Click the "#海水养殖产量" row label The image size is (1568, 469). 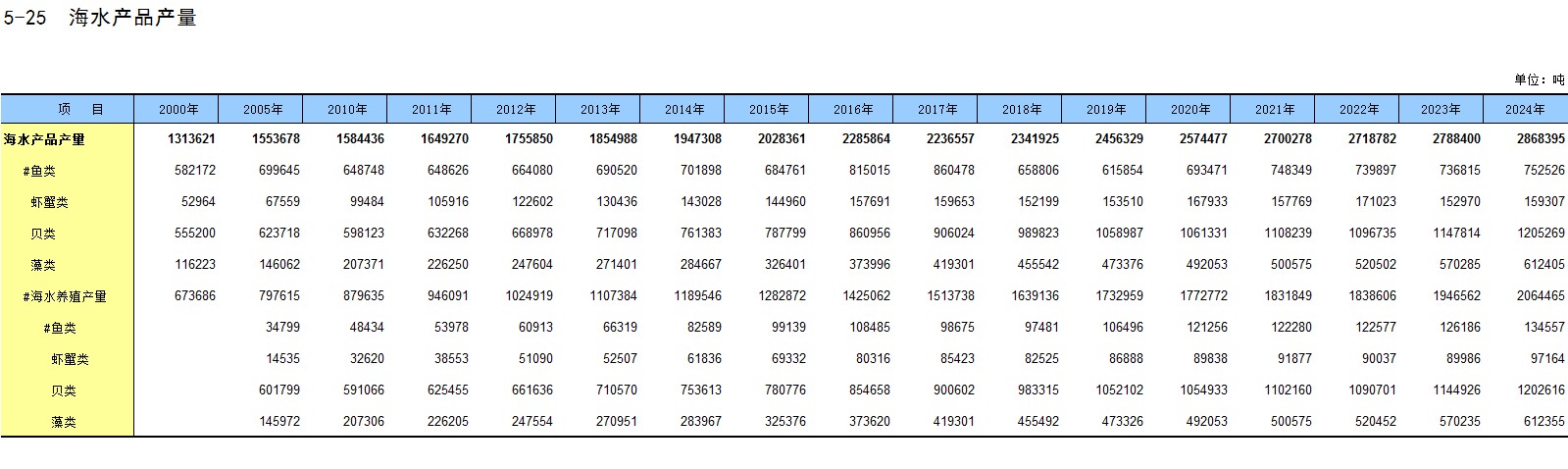(x=65, y=296)
